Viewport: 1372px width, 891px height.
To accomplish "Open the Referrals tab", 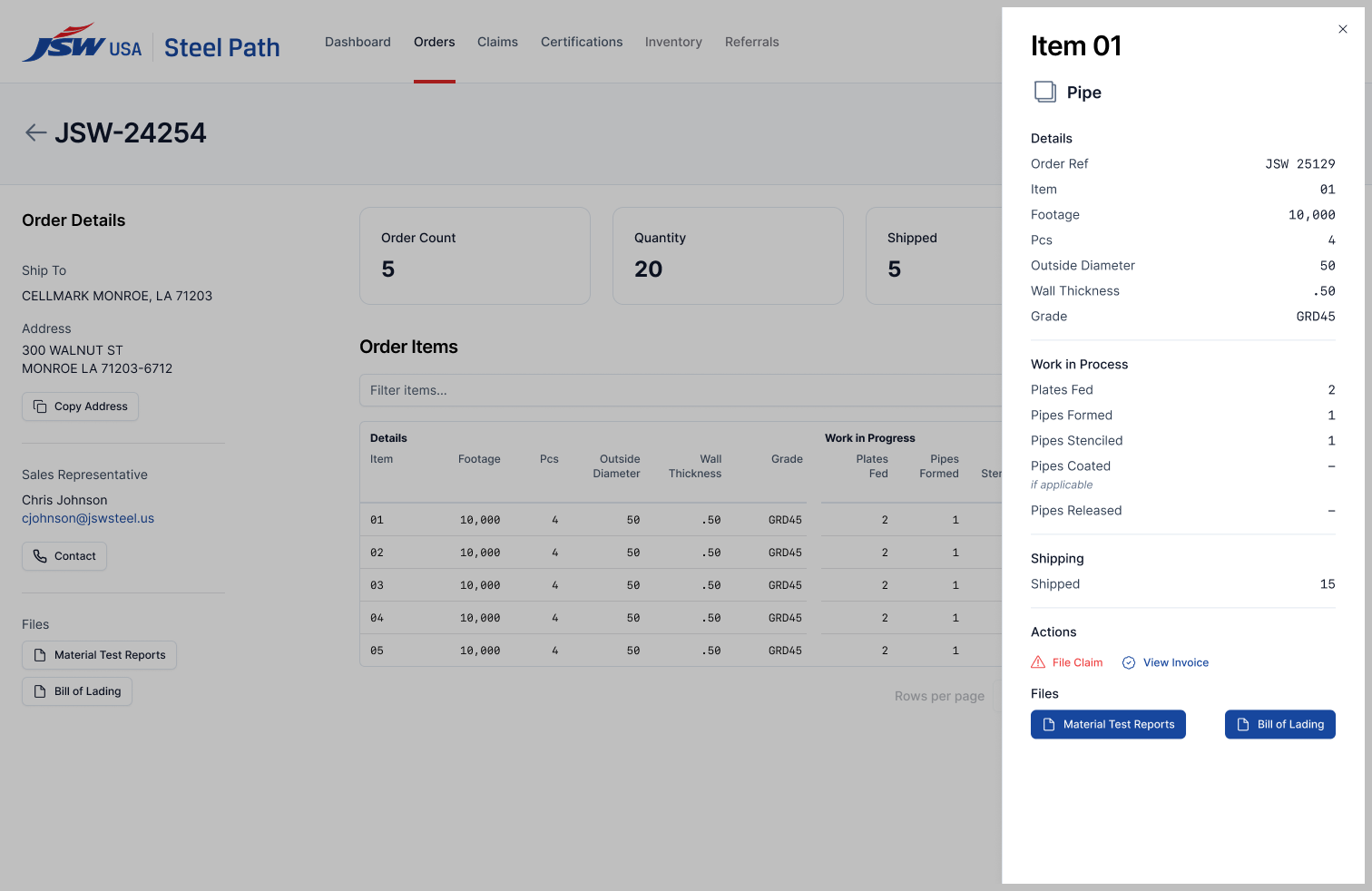I will 752,42.
